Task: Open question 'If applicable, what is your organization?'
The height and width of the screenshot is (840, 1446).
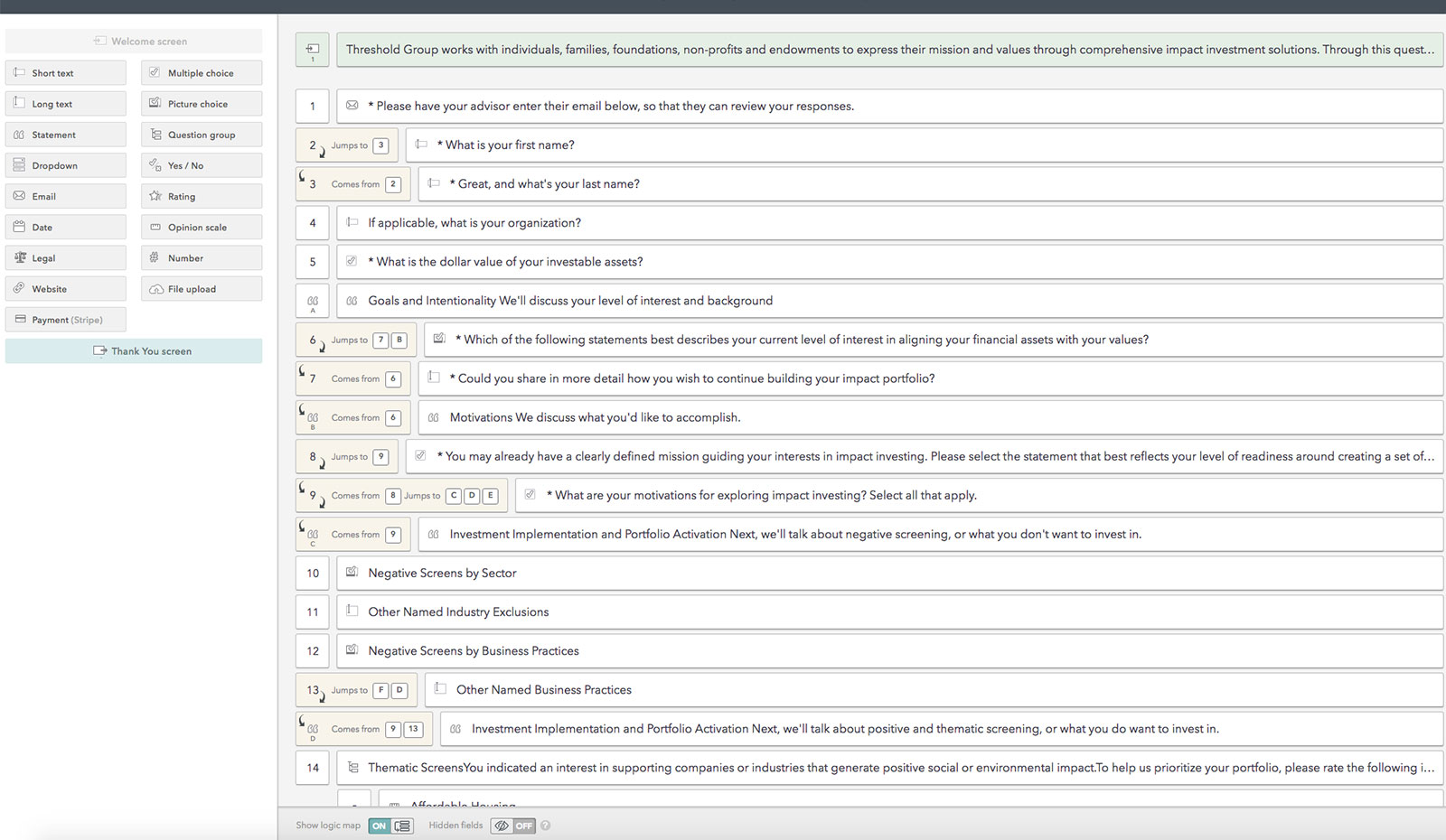Action: click(889, 222)
